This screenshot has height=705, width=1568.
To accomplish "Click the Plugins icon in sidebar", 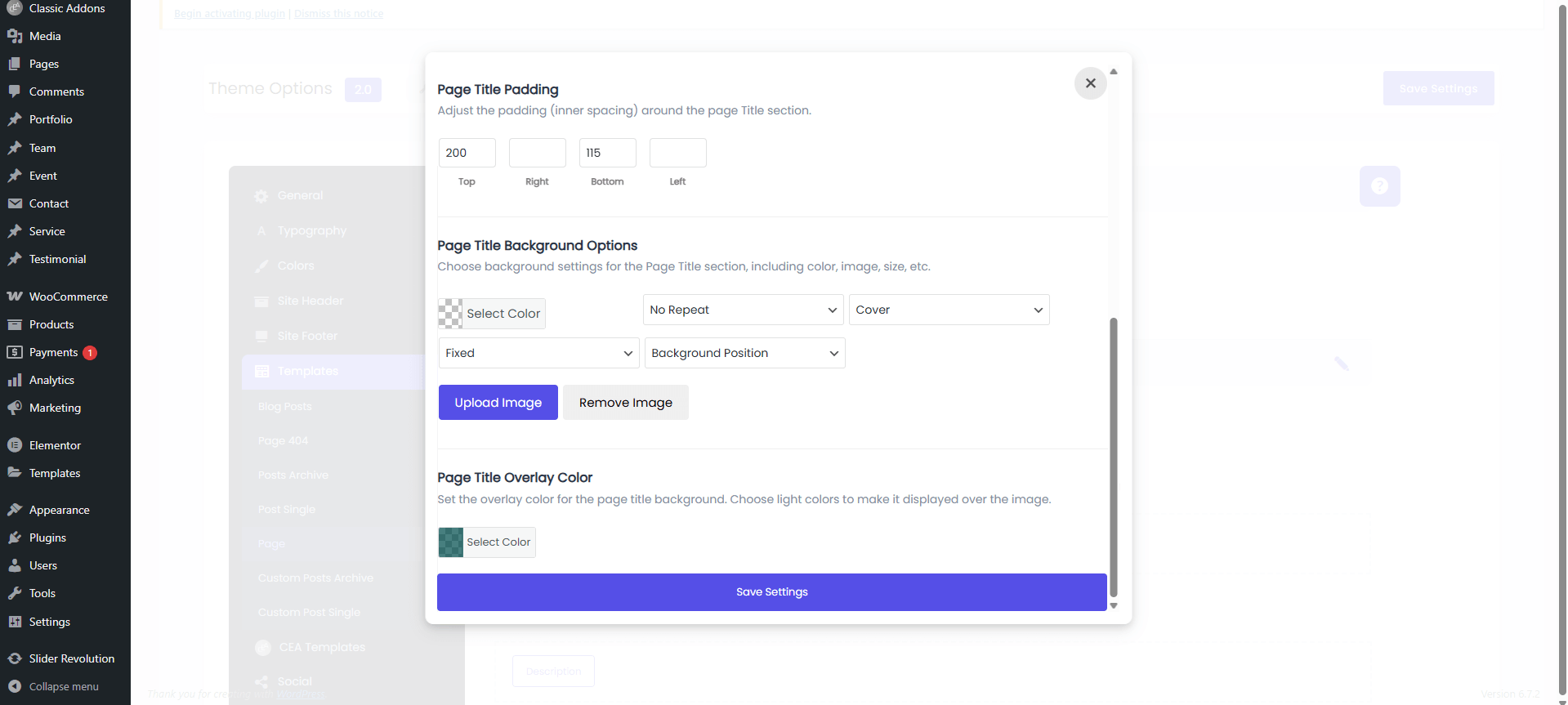I will [x=15, y=538].
